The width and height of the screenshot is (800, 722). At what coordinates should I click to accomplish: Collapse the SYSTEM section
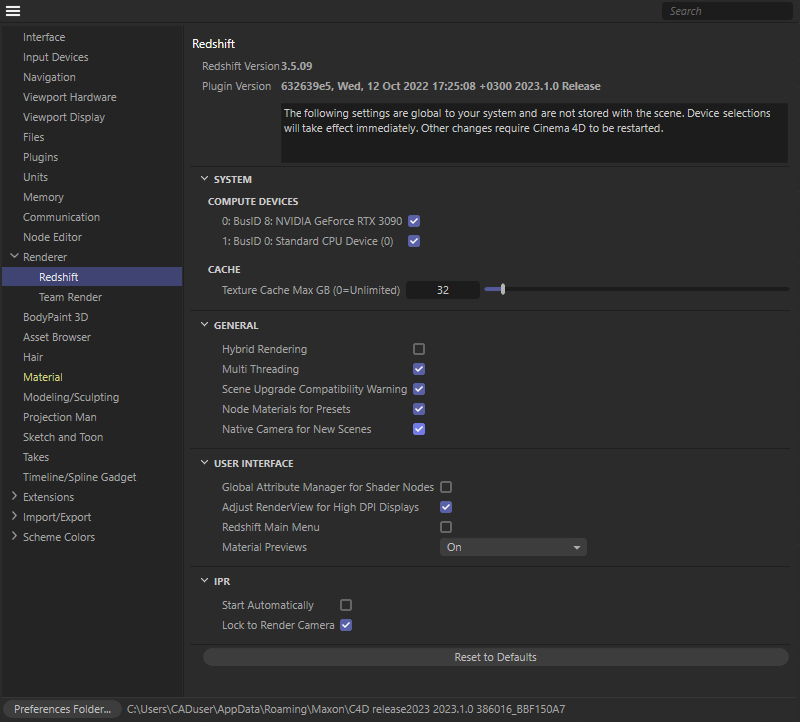coord(205,179)
